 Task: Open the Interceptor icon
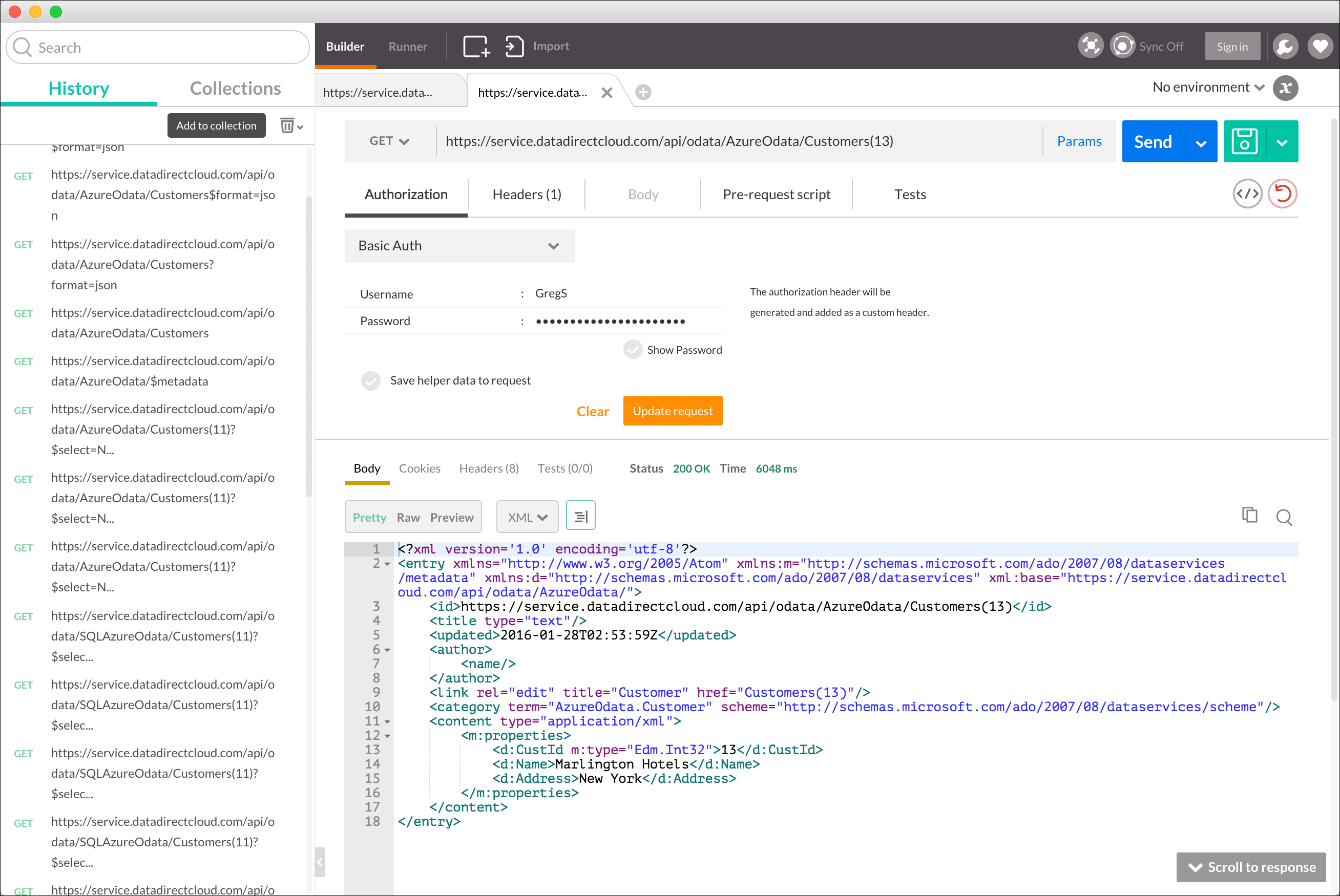(x=1090, y=45)
